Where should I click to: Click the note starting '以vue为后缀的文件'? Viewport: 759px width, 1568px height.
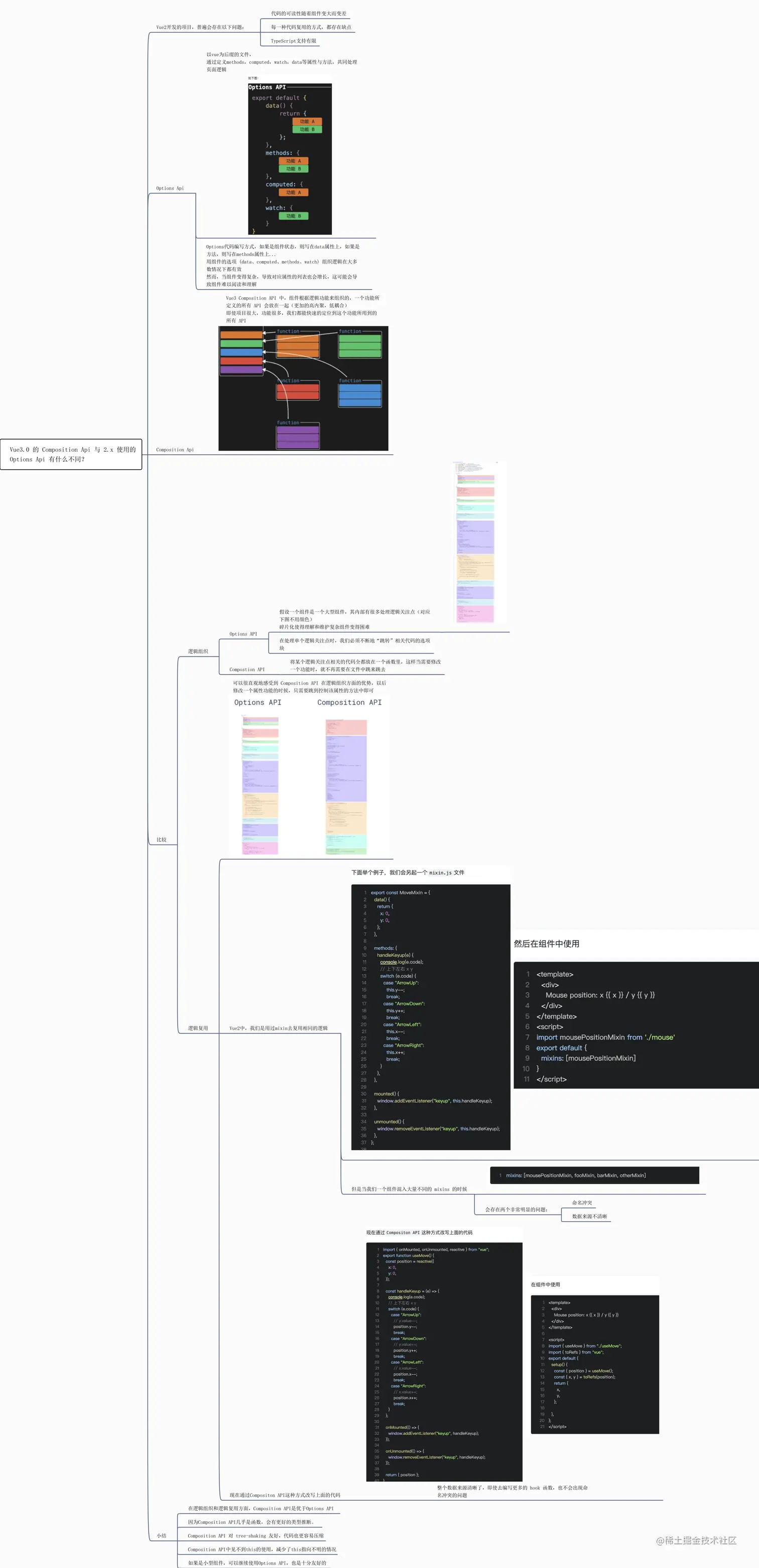[282, 62]
